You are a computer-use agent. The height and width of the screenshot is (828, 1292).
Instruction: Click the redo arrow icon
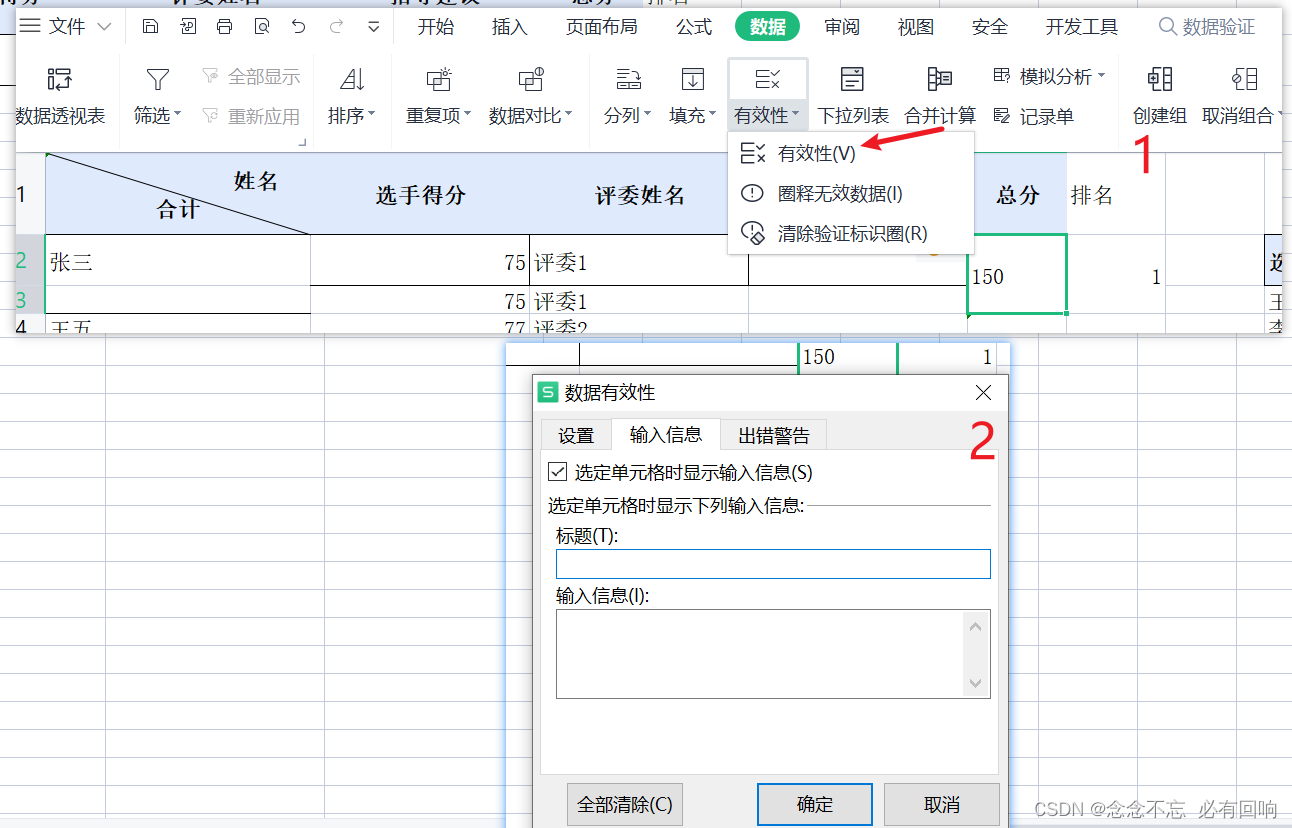point(336,27)
